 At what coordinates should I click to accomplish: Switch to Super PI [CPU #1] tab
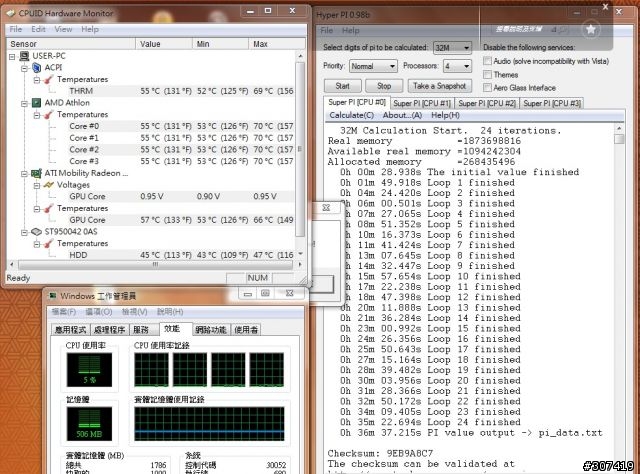422,103
